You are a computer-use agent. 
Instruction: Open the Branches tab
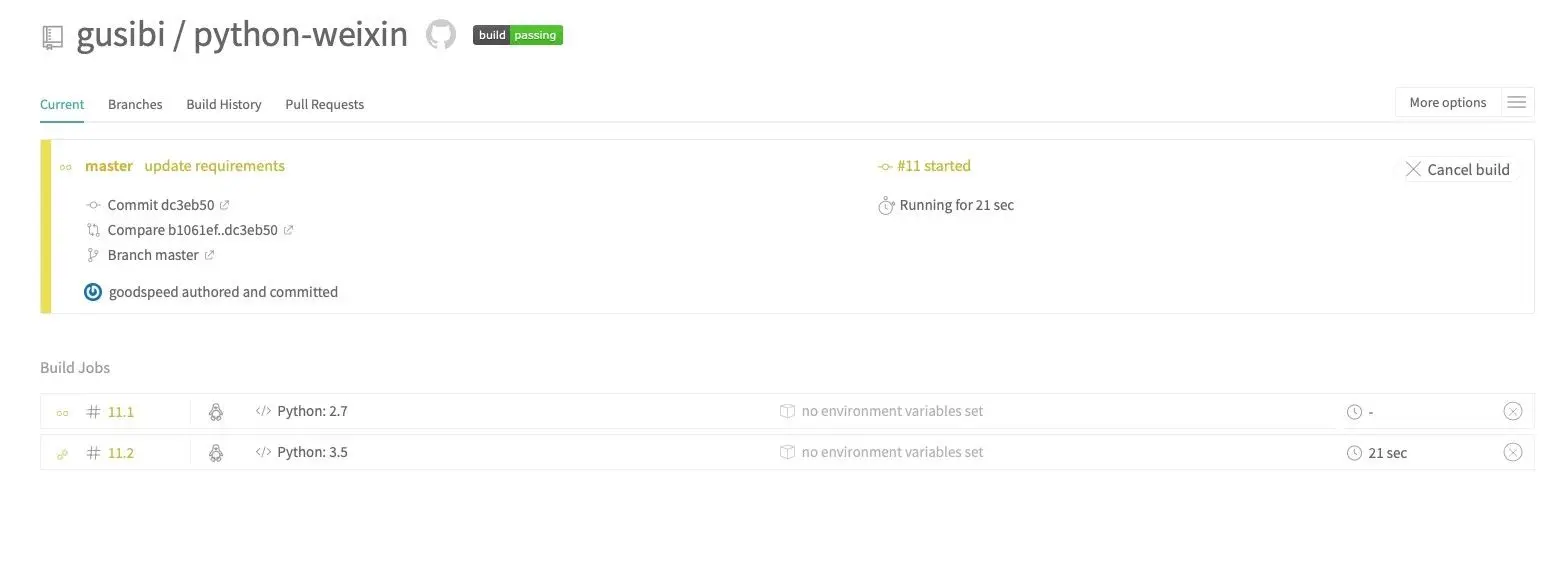tap(135, 104)
